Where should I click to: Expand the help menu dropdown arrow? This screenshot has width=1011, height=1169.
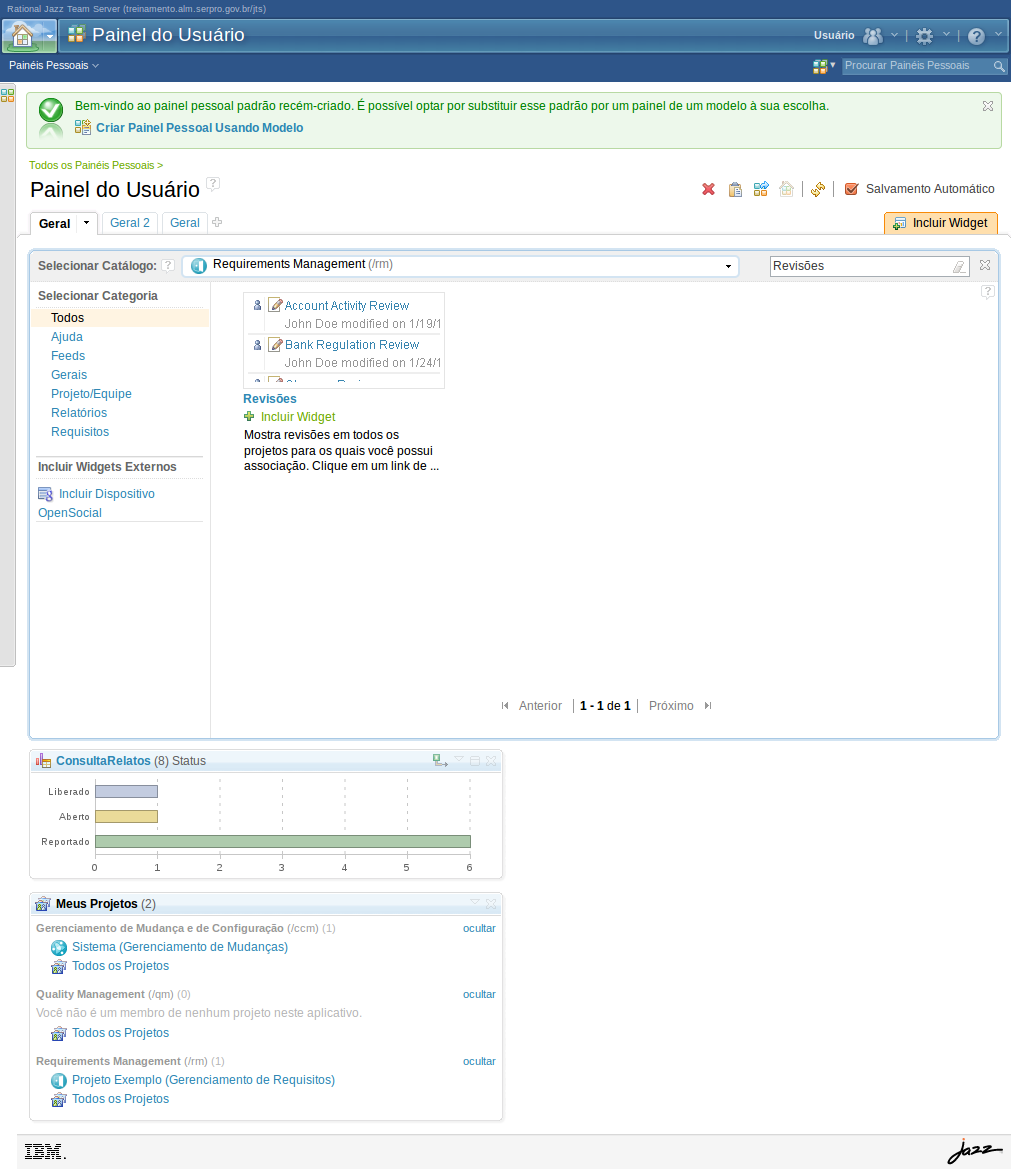click(998, 34)
